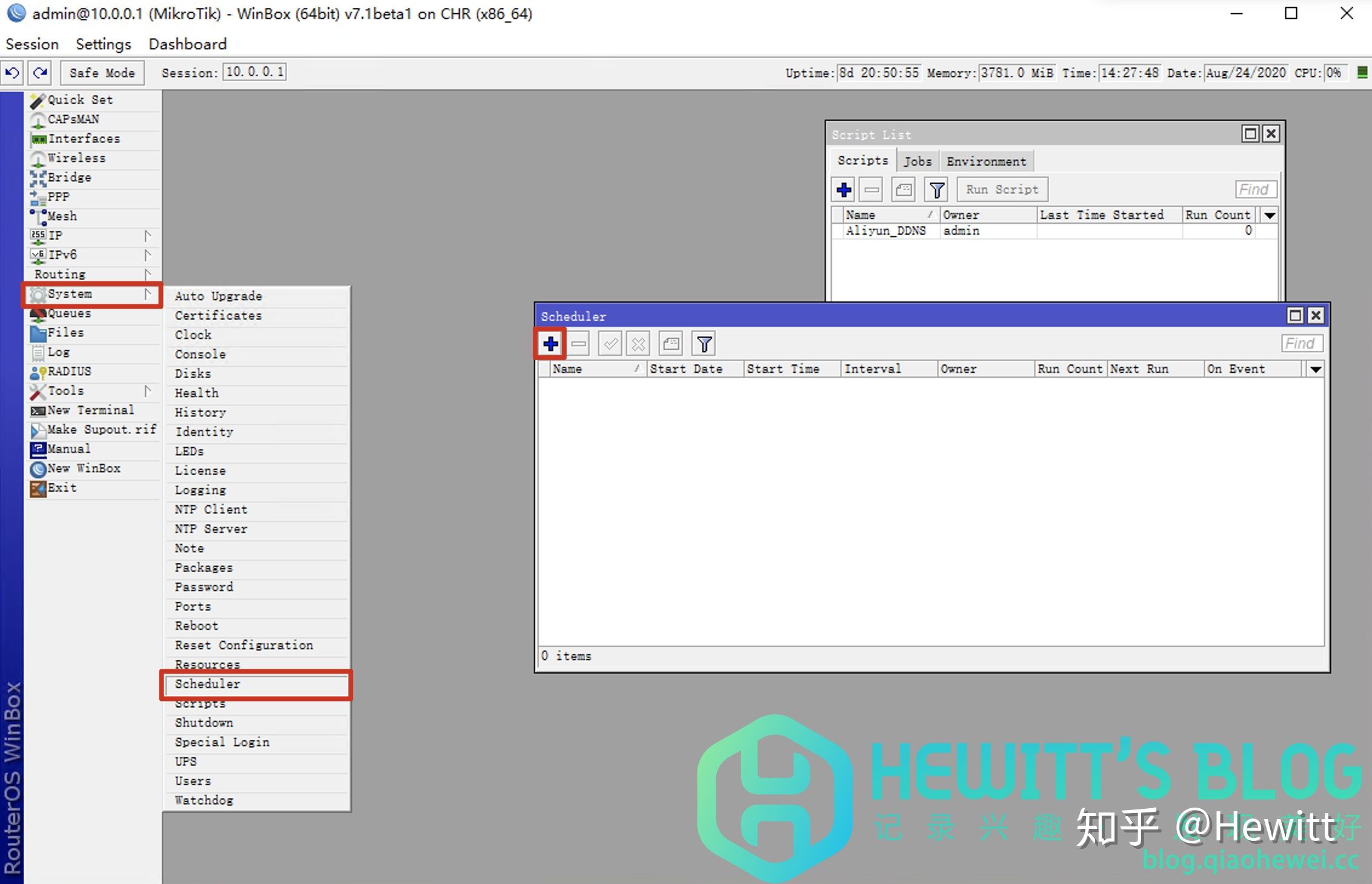The width and height of the screenshot is (1372, 884).
Task: Open RADIUS from the sidebar
Action: pyautogui.click(x=94, y=372)
